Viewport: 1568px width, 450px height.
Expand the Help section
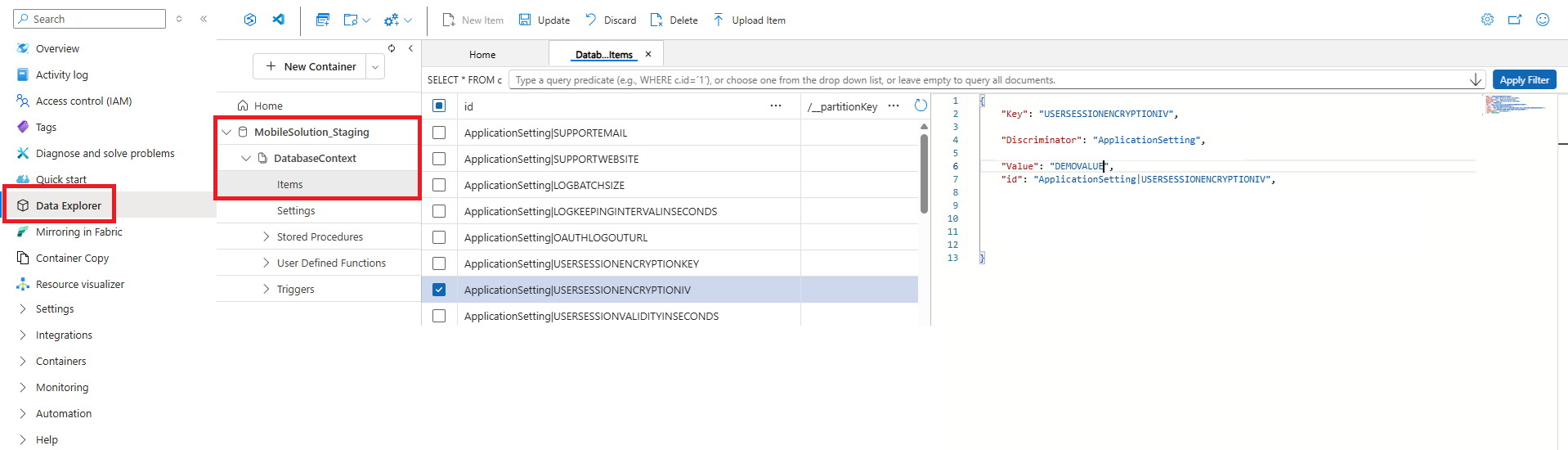pyautogui.click(x=22, y=439)
